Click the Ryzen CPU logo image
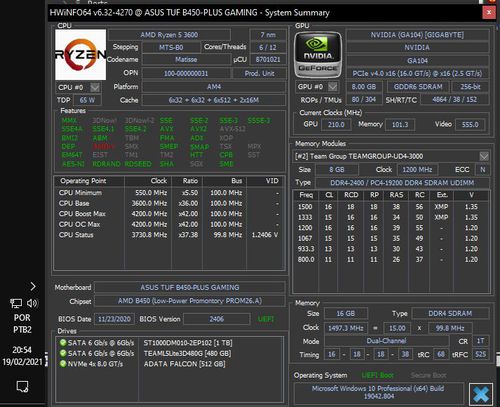 pyautogui.click(x=81, y=55)
